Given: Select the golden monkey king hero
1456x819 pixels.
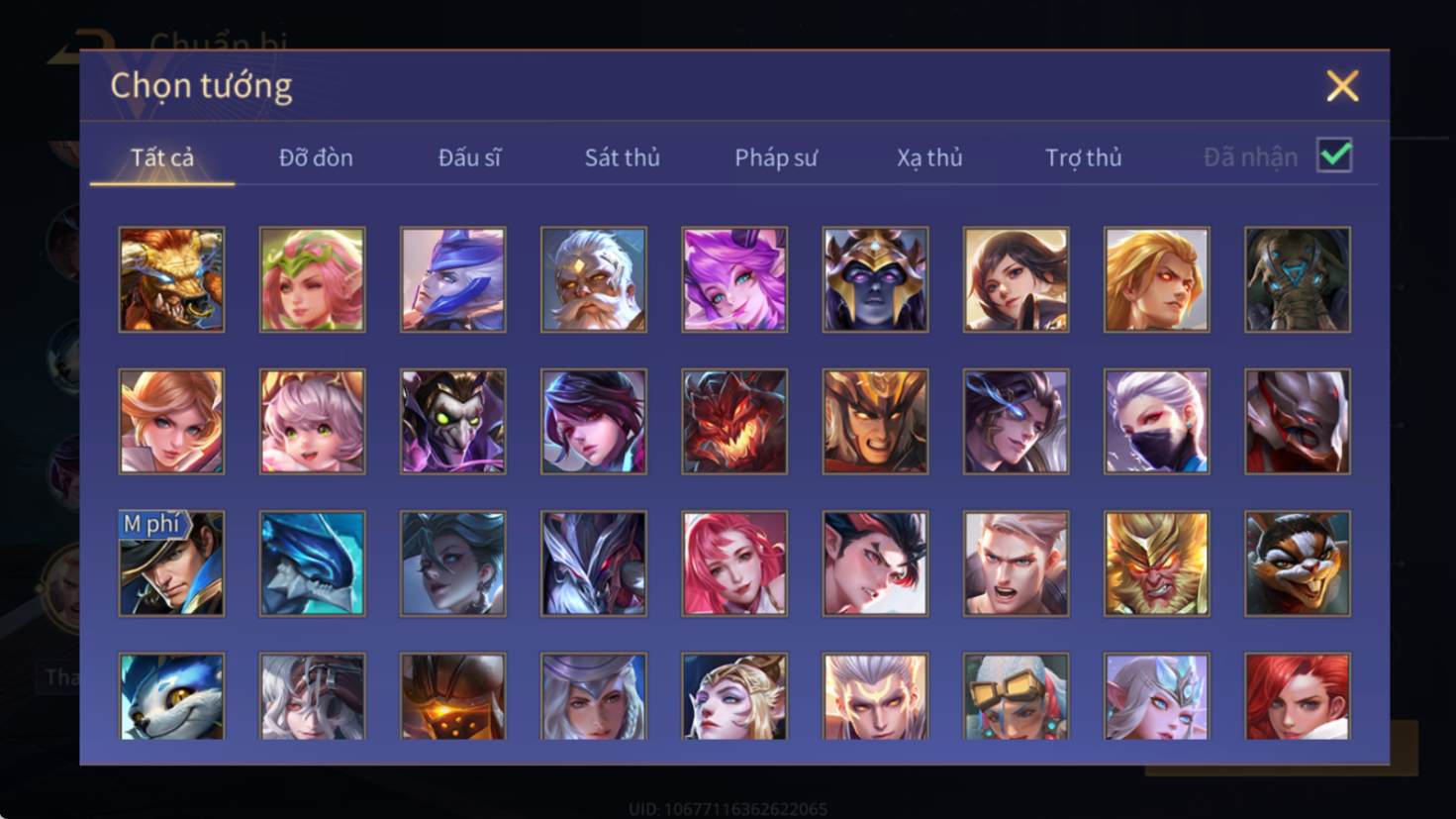Looking at the screenshot, I should coord(1156,563).
